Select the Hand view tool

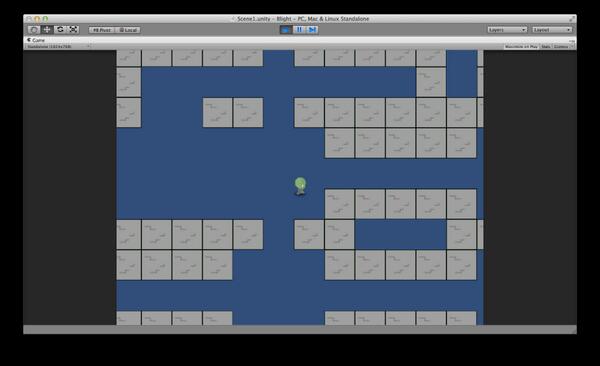coord(34,29)
